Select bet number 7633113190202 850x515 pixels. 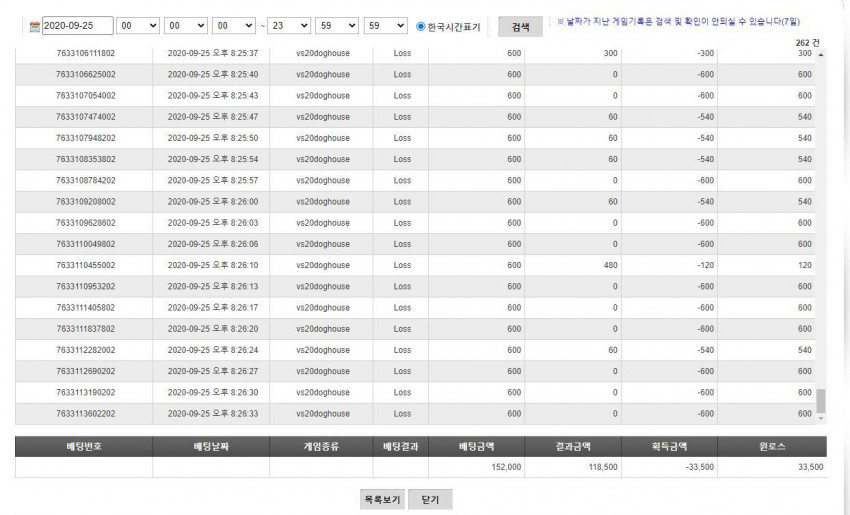click(86, 392)
